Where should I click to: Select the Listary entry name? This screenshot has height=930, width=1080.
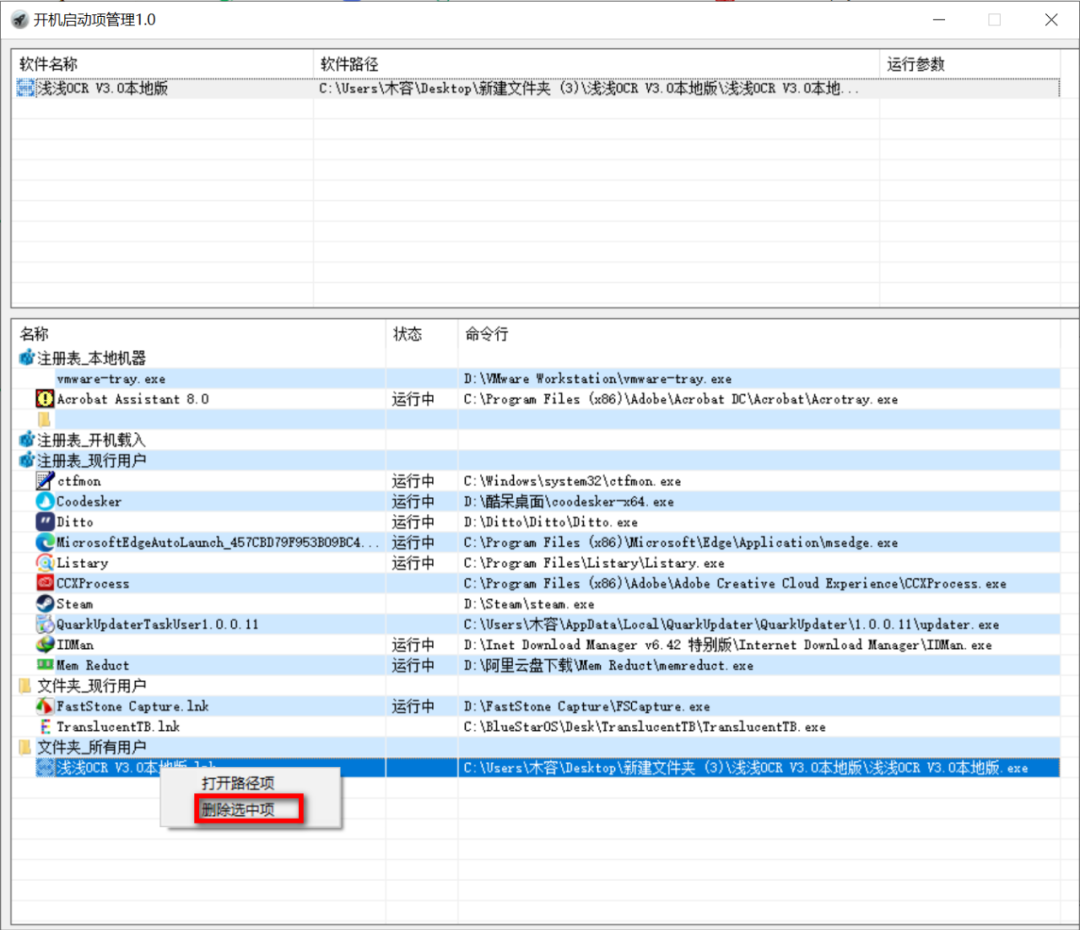[83, 563]
